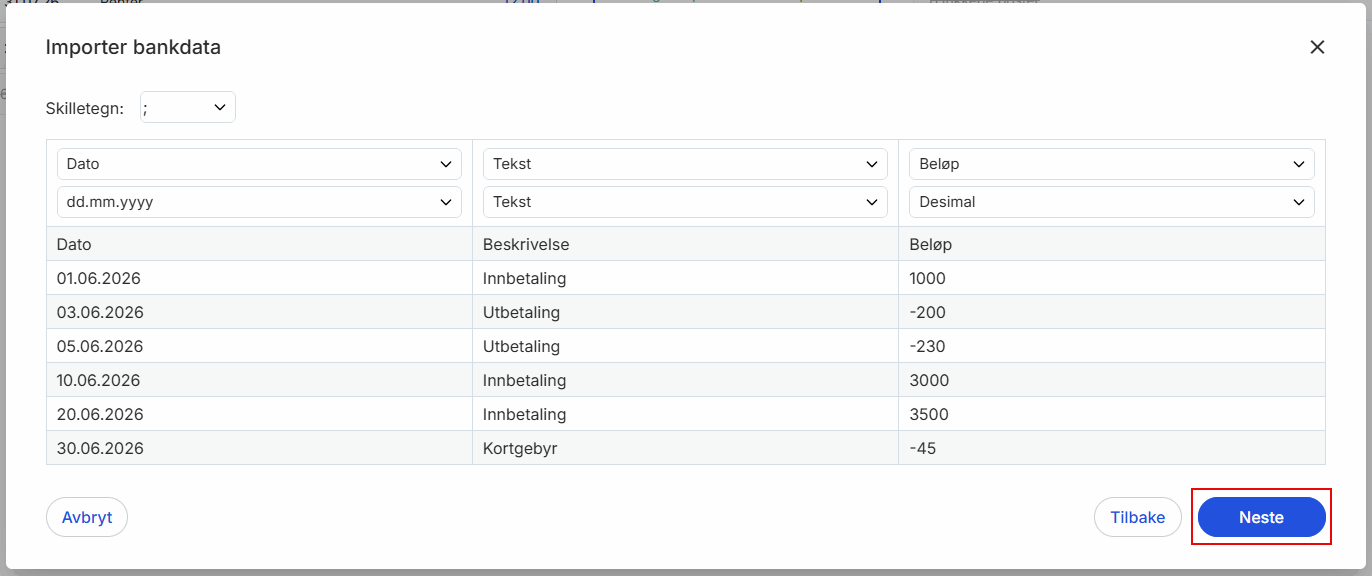Click the Innbetaling cell for 20.06.2026
Screen dimensions: 1372x576
[685, 414]
